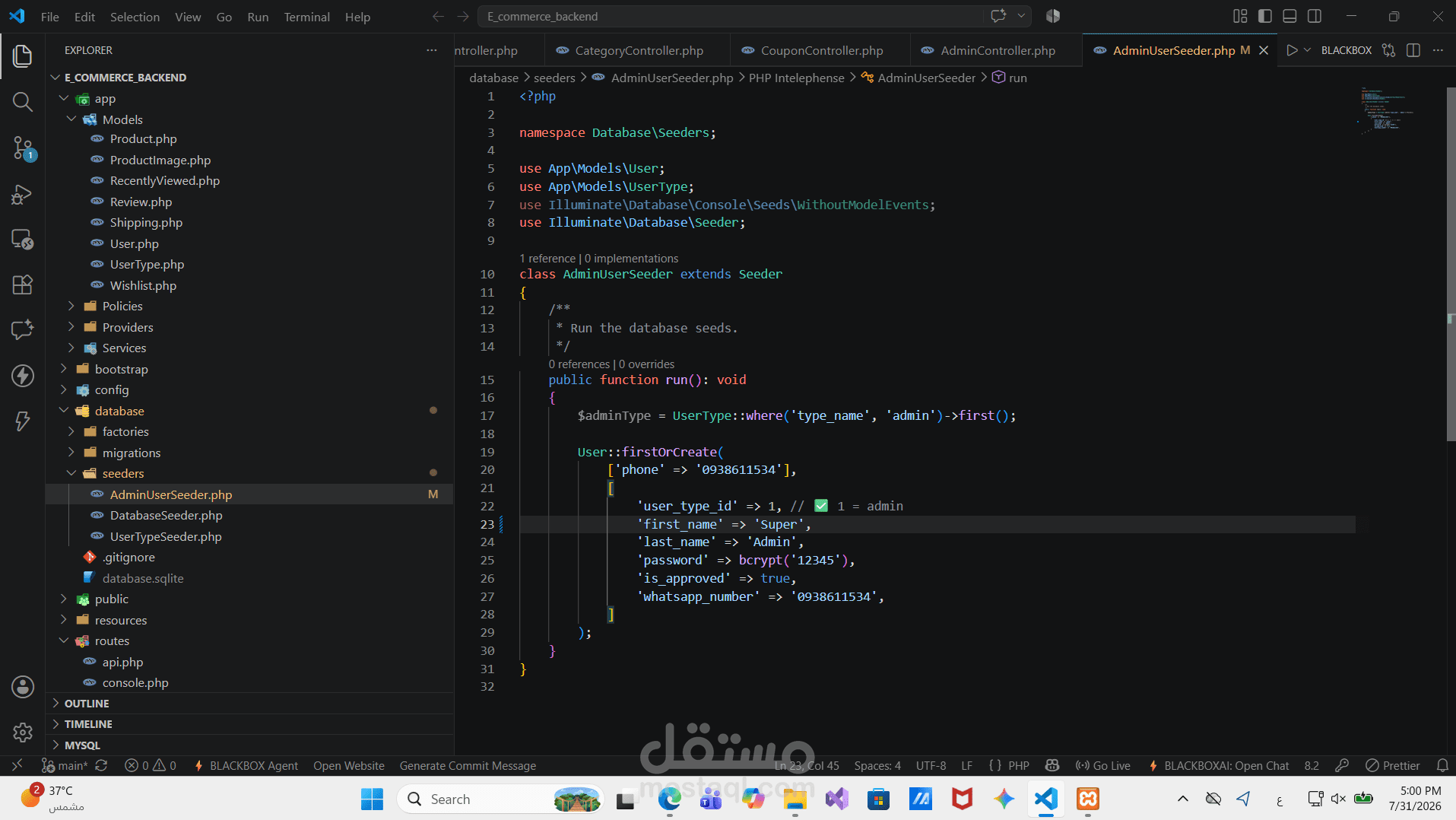Screen dimensions: 1456x820
Task: Open the run button dropdown arrow
Action: [x=1307, y=50]
